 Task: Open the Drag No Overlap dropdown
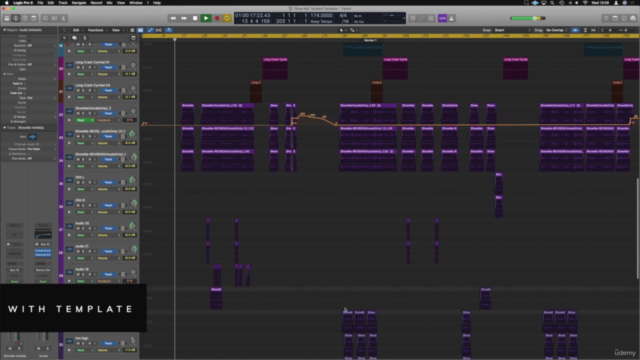tap(556, 30)
